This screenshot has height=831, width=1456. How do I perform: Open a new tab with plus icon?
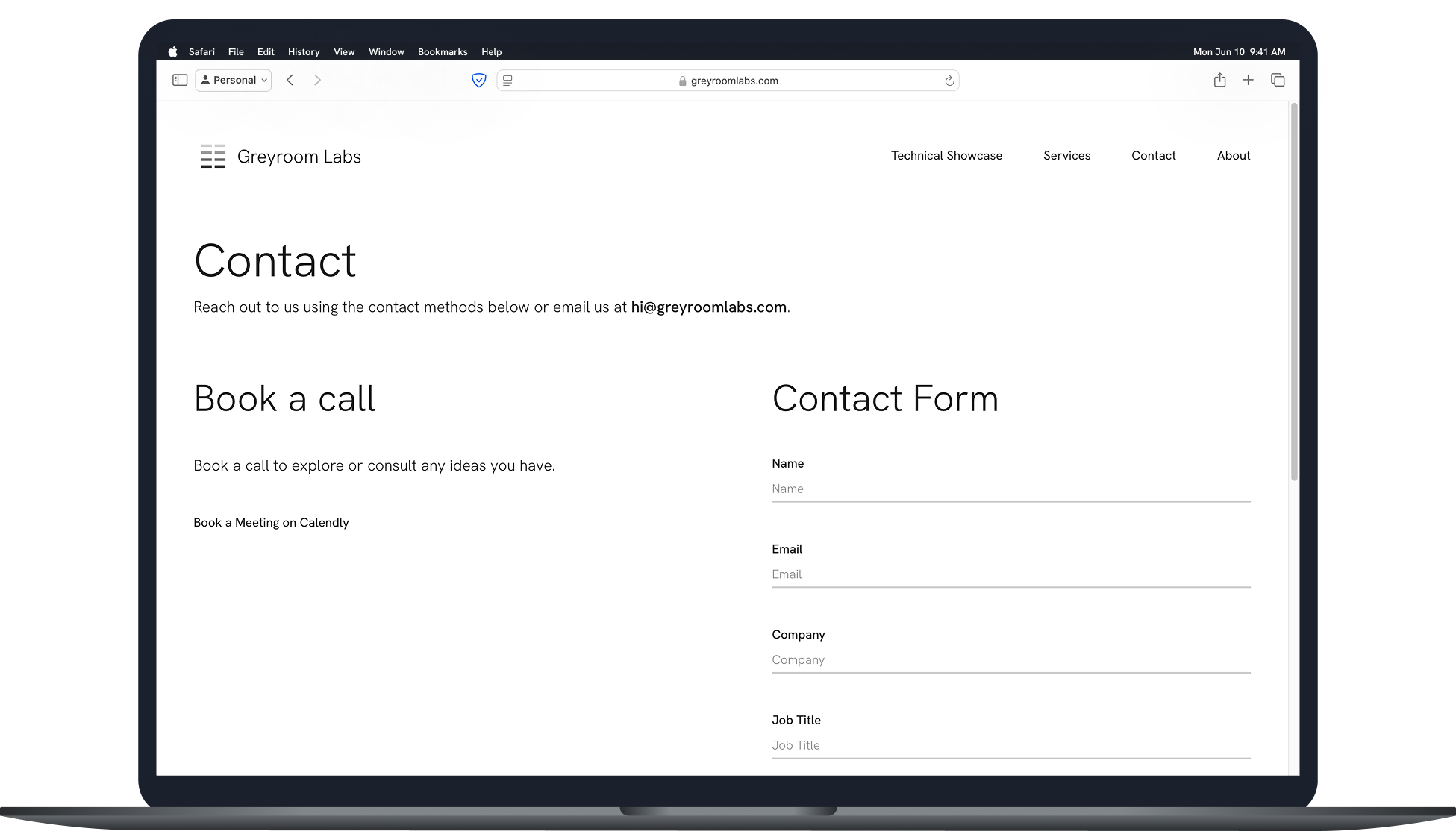(1248, 80)
